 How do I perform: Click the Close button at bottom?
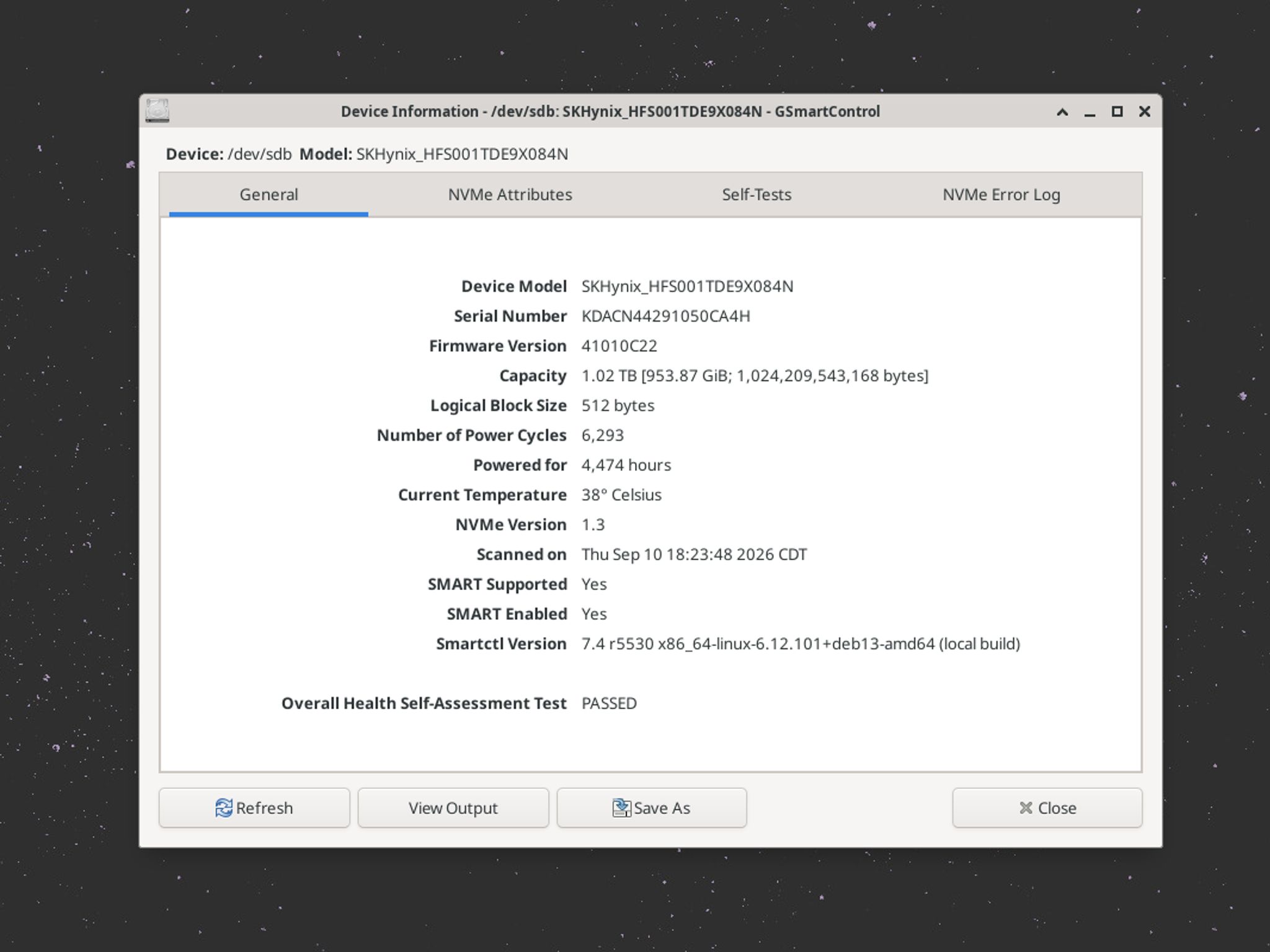[1047, 808]
